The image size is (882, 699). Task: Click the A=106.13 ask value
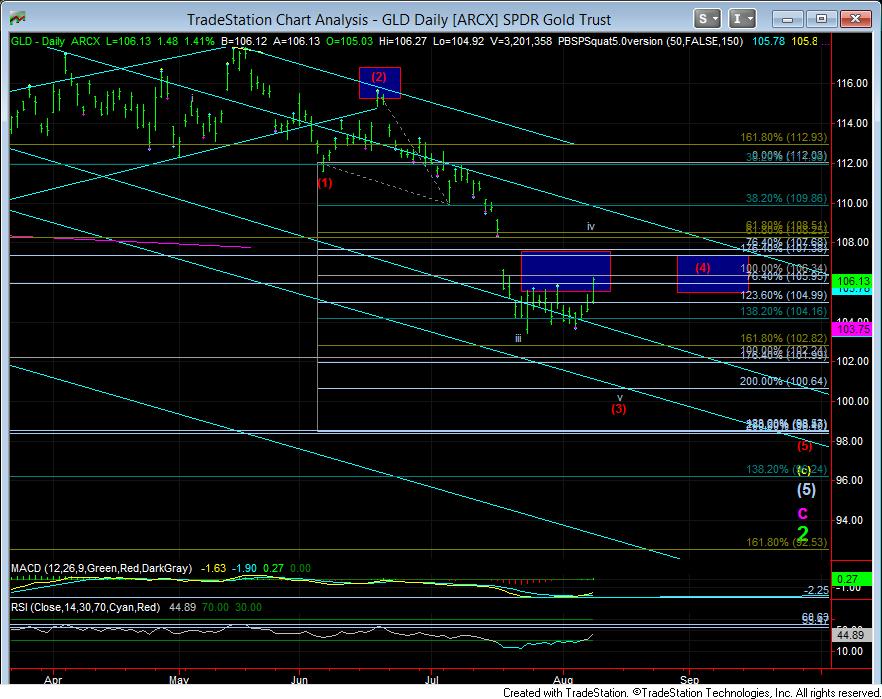coord(296,41)
